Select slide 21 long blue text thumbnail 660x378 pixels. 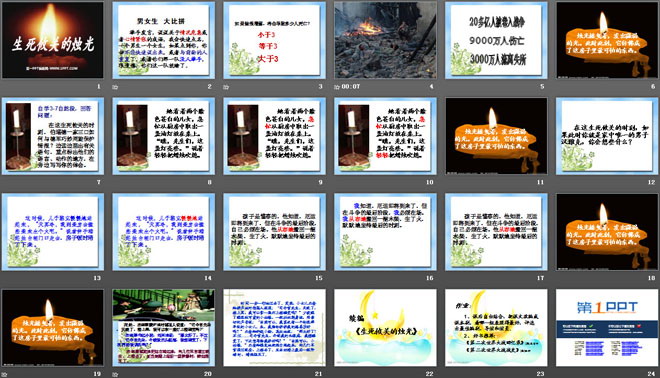[x=274, y=327]
